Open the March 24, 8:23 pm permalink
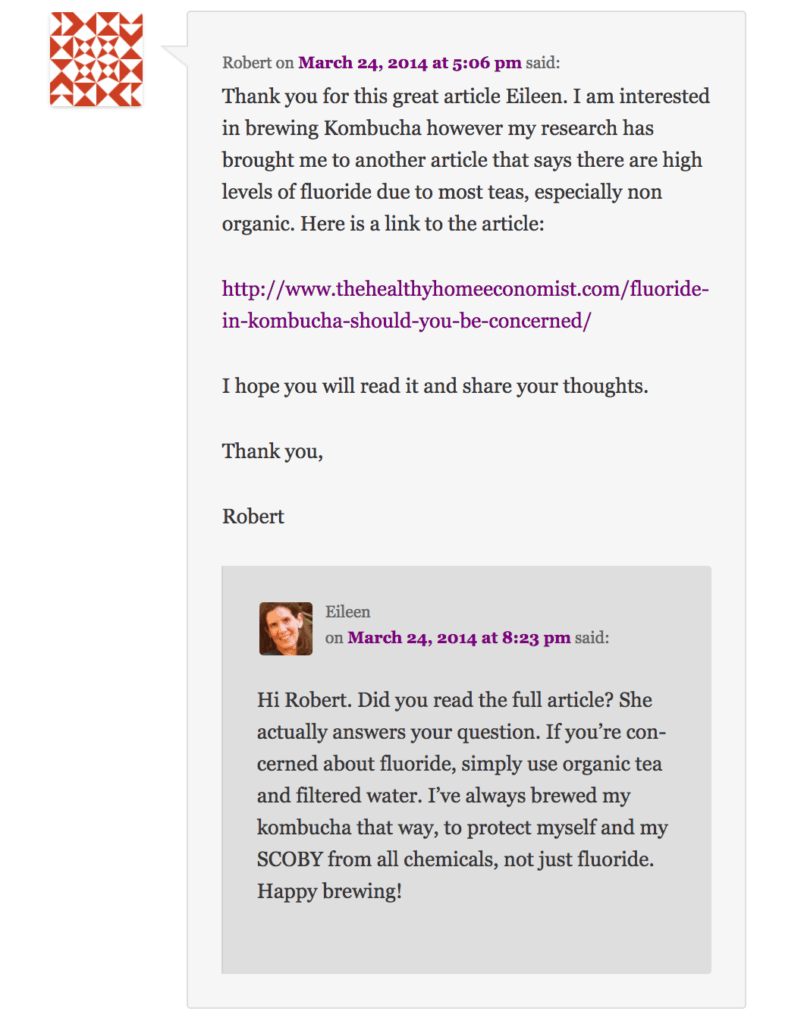Image resolution: width=804 pixels, height=1024 pixels. tap(459, 637)
